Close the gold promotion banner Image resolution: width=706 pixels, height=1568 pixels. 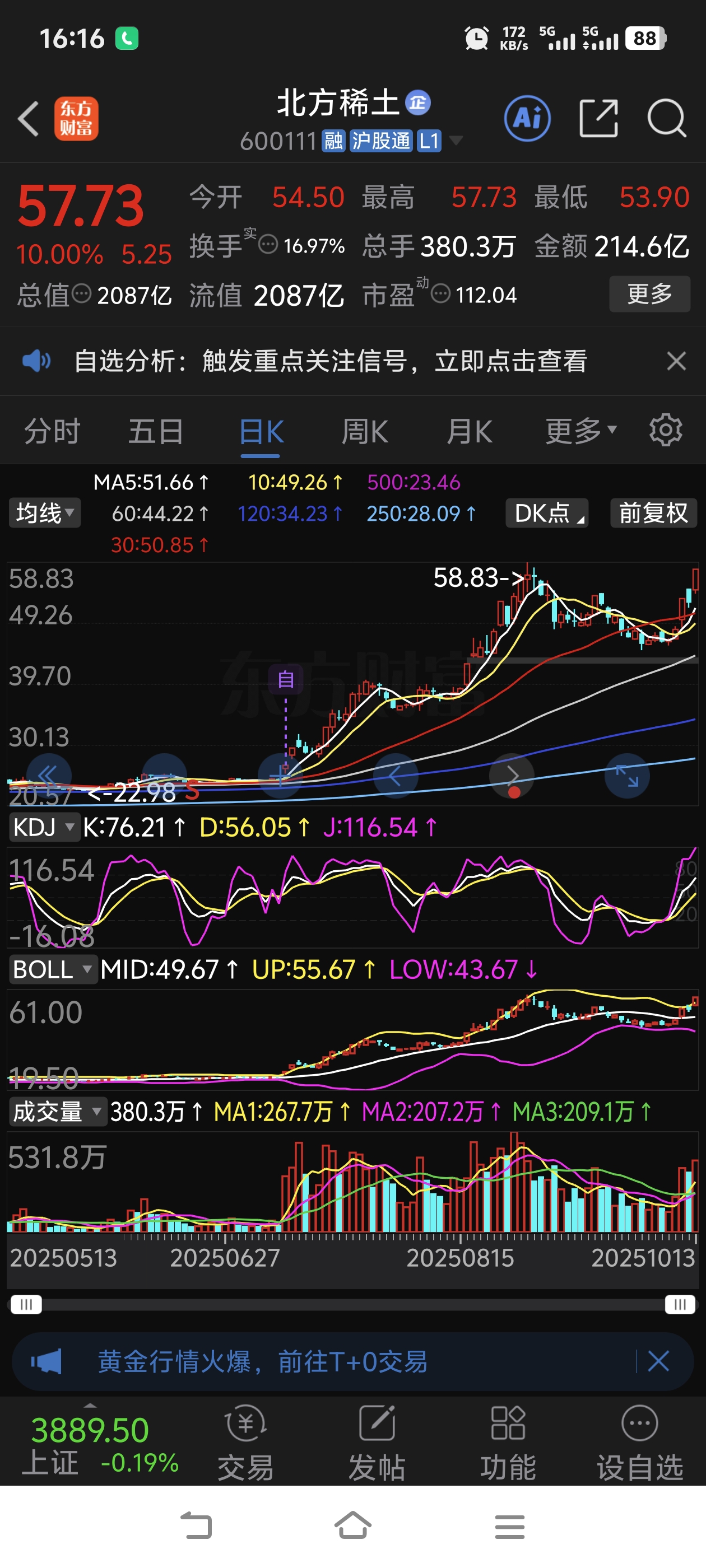658,1361
